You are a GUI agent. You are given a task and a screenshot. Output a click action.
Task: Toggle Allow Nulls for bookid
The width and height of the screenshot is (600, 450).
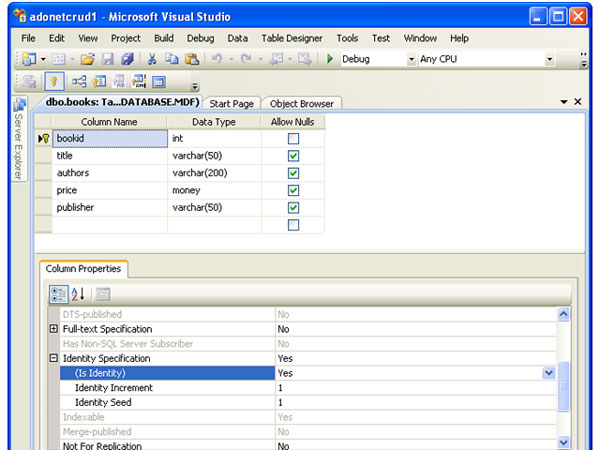(293, 139)
